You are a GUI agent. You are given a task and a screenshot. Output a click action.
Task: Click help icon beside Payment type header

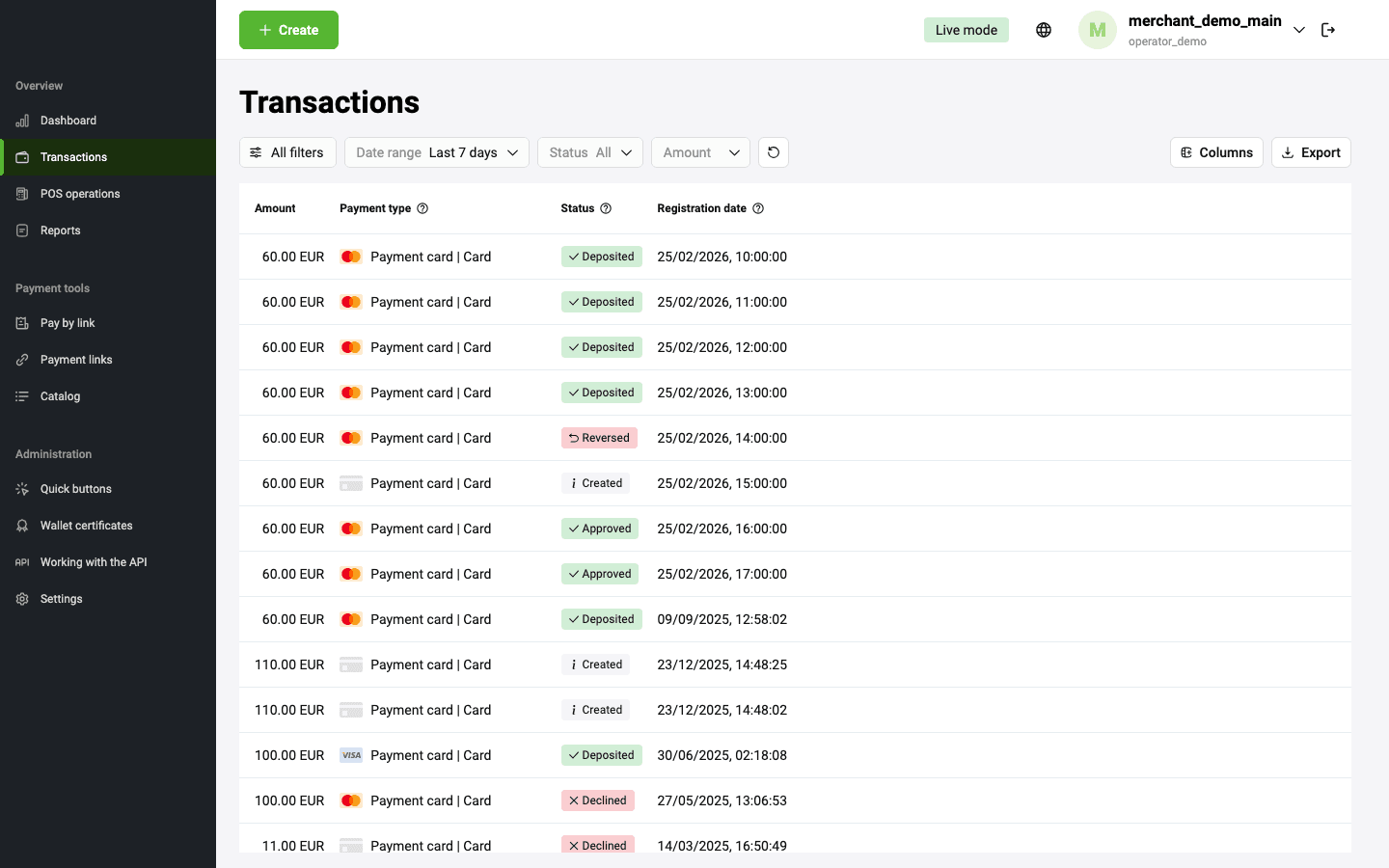tap(422, 208)
